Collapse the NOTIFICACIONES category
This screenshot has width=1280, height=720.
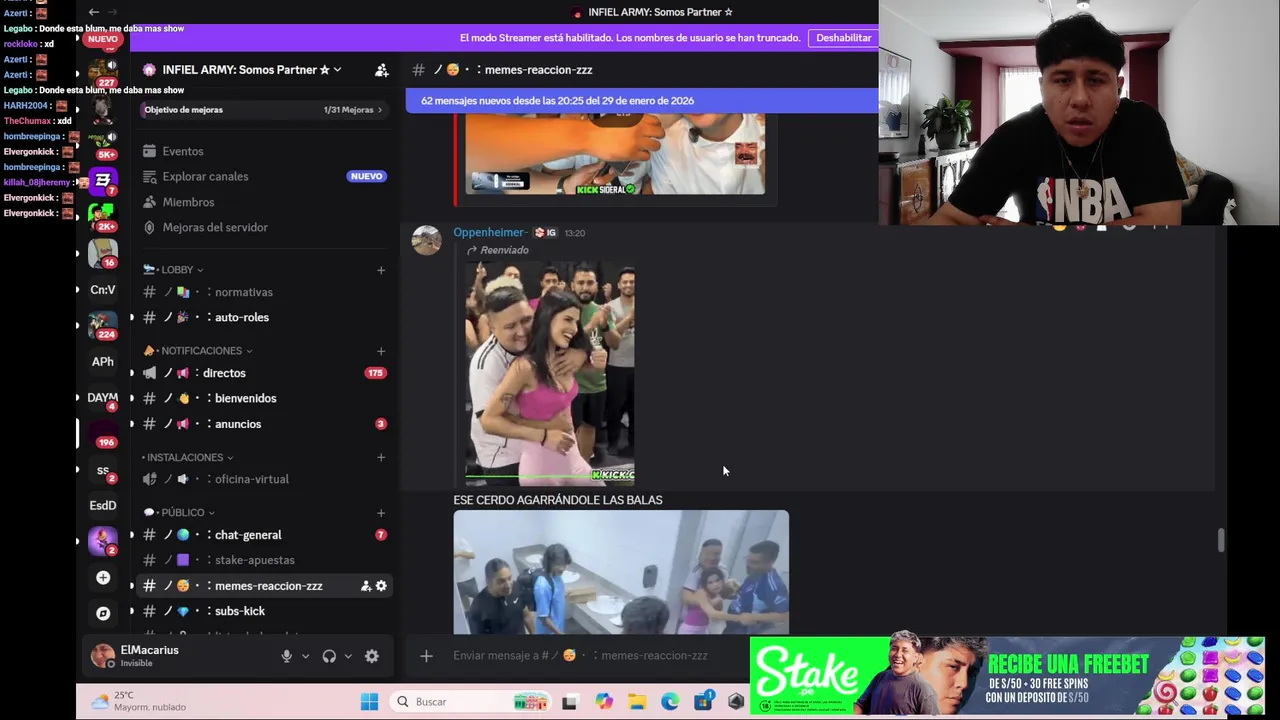pyautogui.click(x=198, y=351)
